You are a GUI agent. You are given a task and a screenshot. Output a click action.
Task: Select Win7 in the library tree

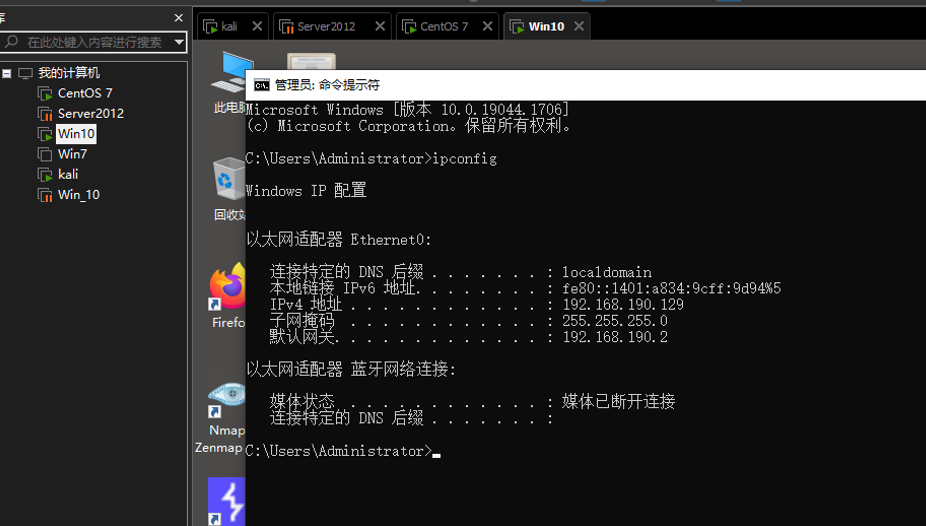click(72, 154)
